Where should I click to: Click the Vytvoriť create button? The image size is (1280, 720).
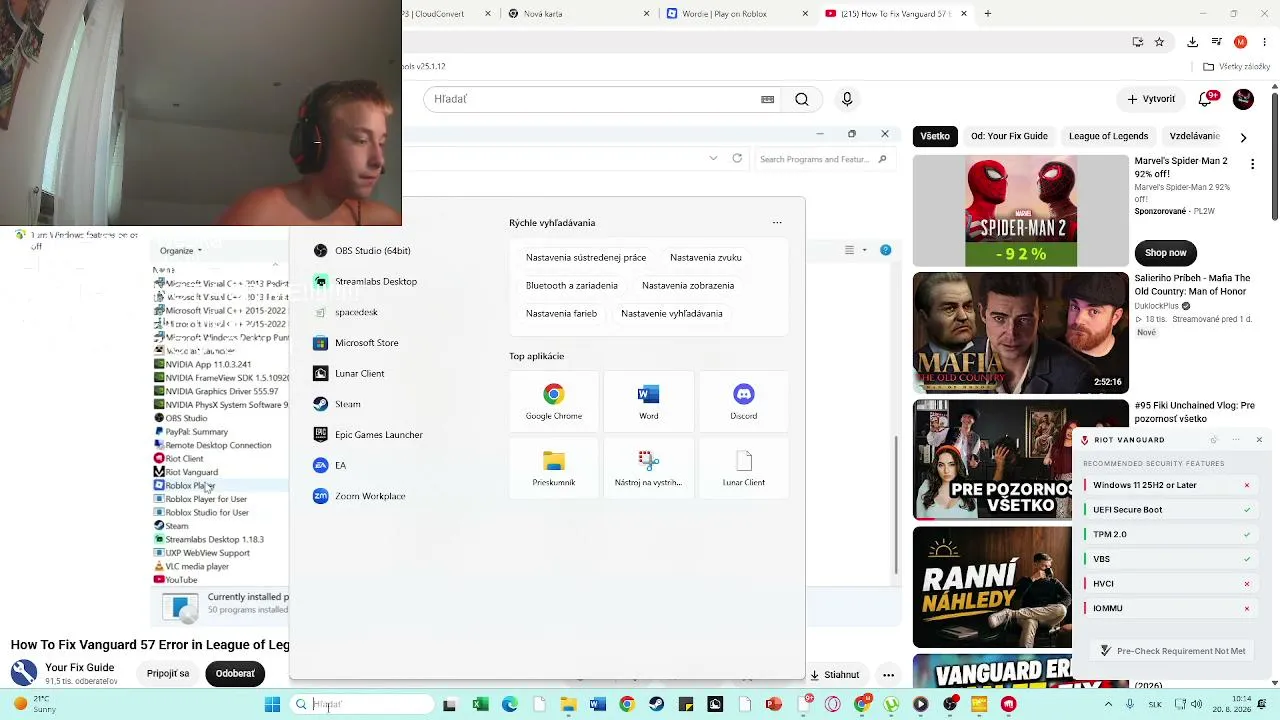[1151, 99]
